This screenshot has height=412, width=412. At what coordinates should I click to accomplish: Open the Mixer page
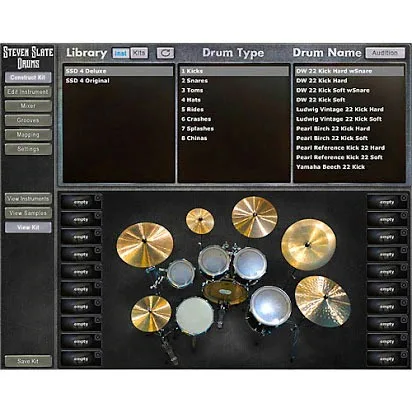coord(28,106)
